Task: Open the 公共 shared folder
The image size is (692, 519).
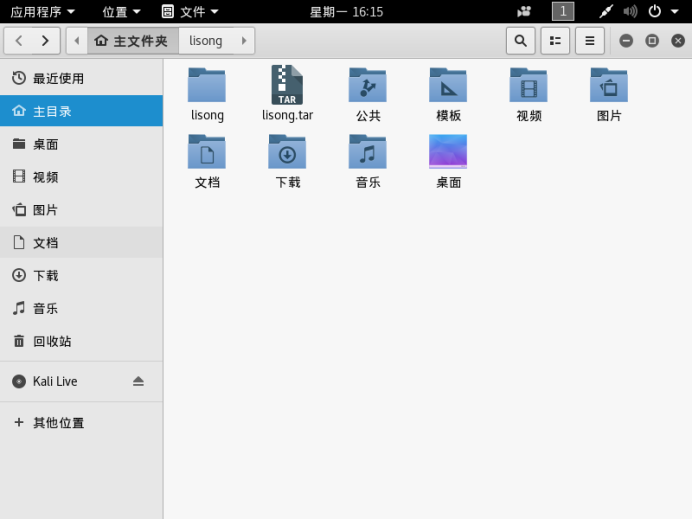Action: [x=368, y=86]
